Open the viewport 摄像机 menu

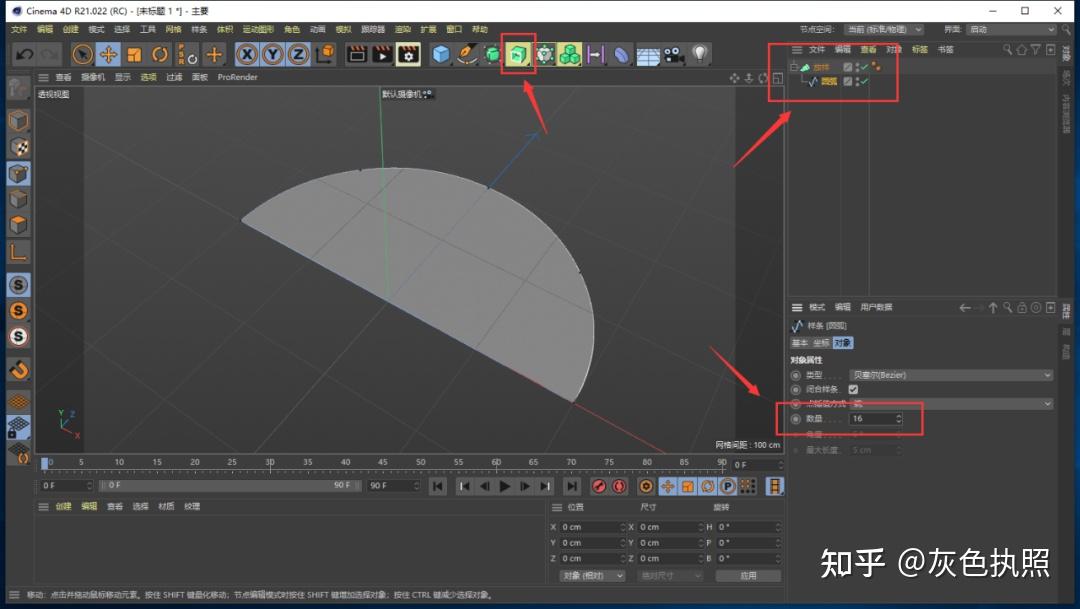coord(93,77)
